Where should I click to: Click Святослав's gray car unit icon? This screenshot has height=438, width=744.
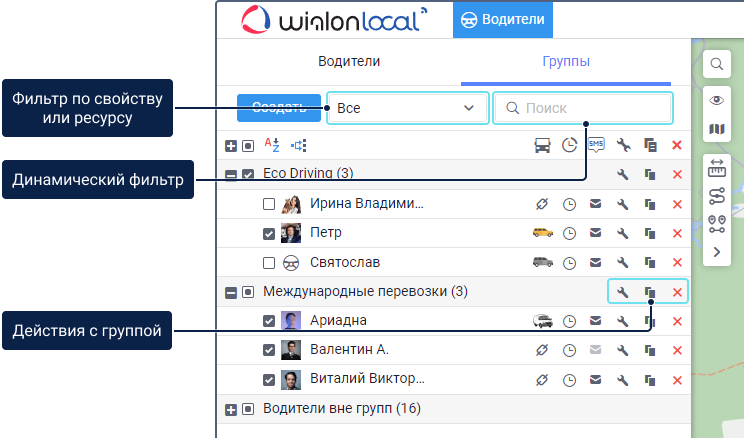(x=543, y=262)
